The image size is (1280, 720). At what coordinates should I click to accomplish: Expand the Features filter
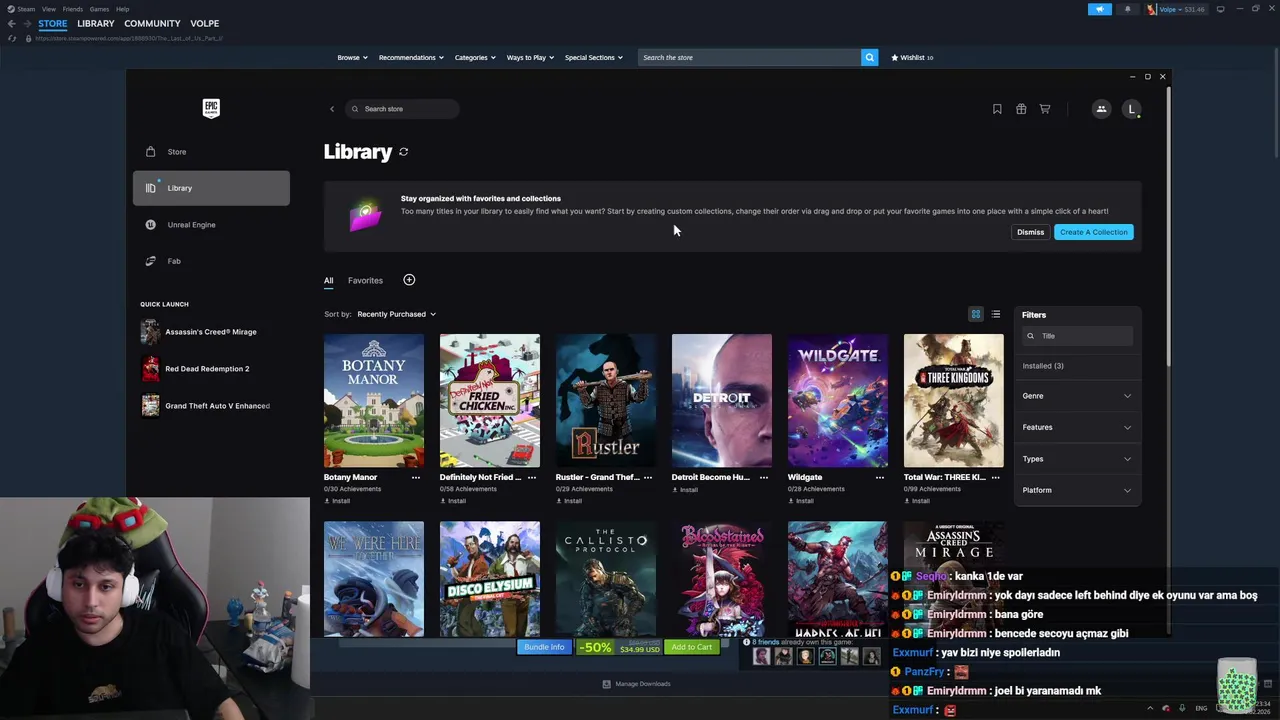[x=1078, y=427]
